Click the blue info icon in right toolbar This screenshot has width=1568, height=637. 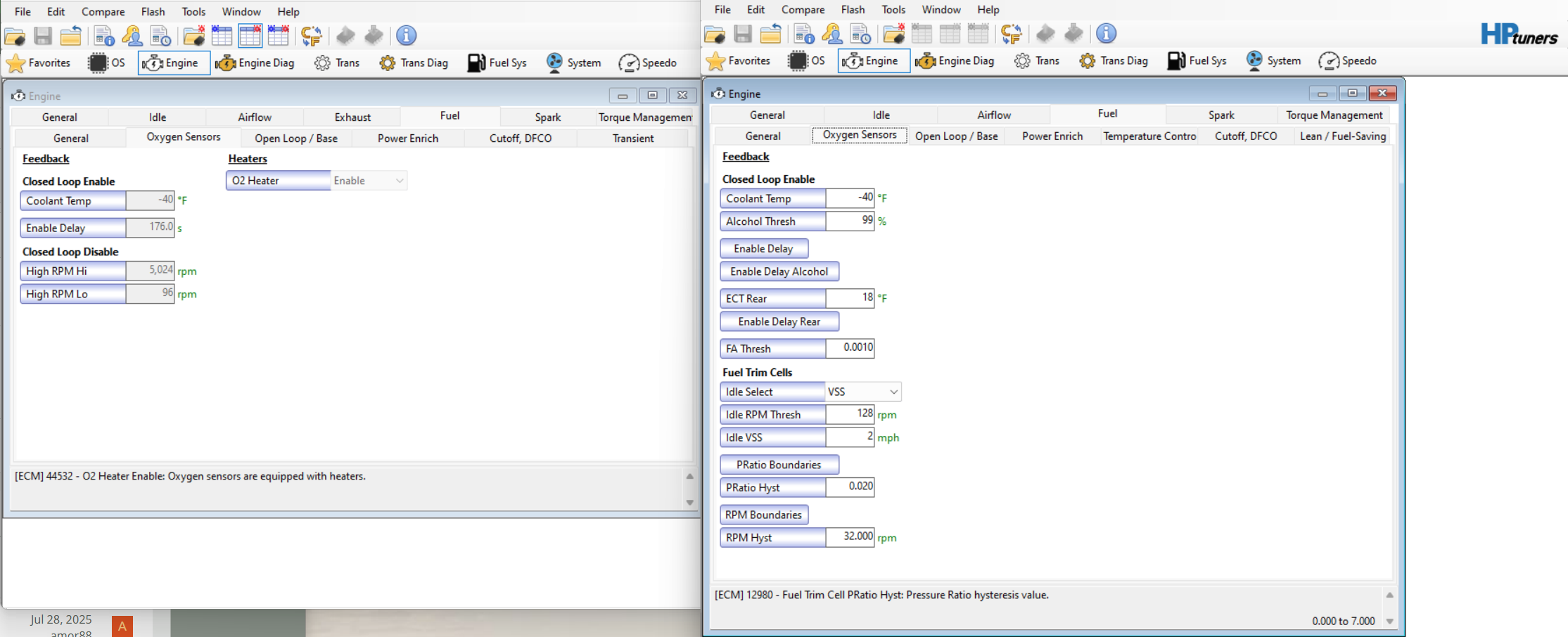pyautogui.click(x=1106, y=33)
